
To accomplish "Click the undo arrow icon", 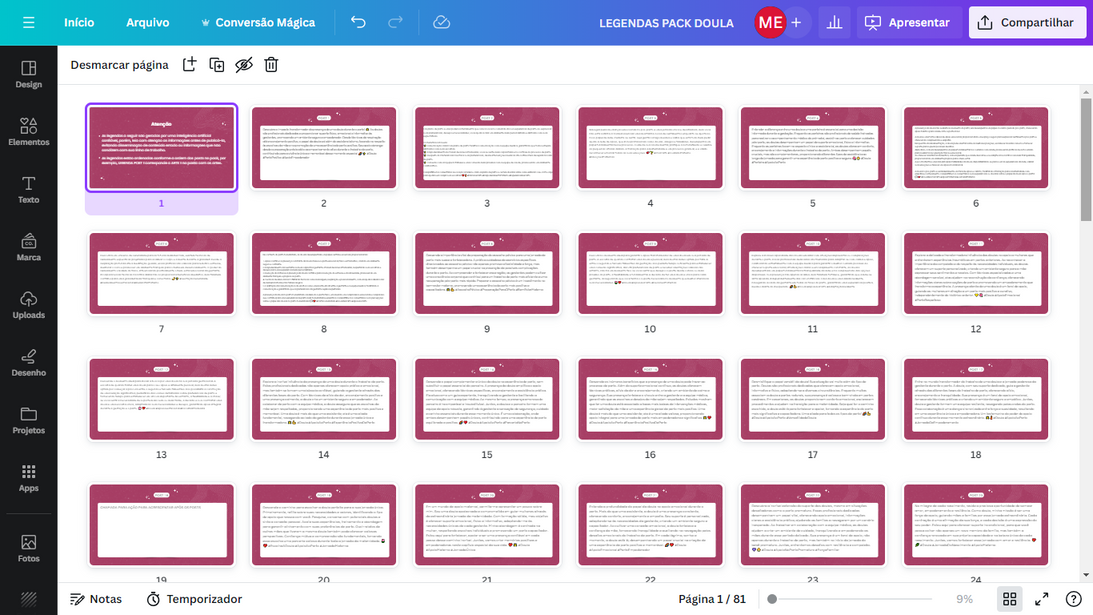I will [x=358, y=22].
